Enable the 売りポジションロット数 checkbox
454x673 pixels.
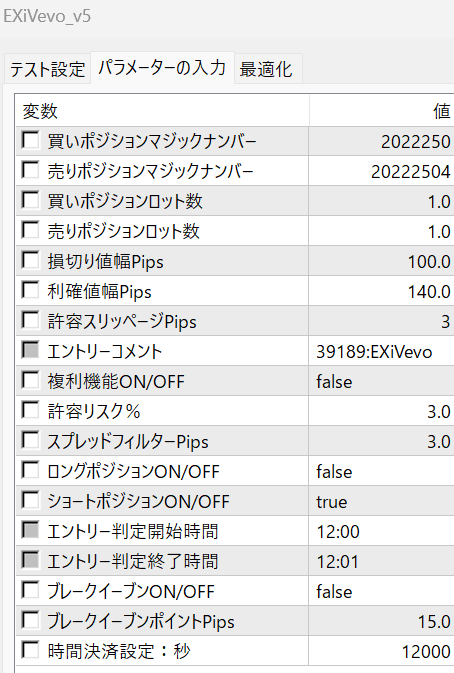click(x=30, y=230)
